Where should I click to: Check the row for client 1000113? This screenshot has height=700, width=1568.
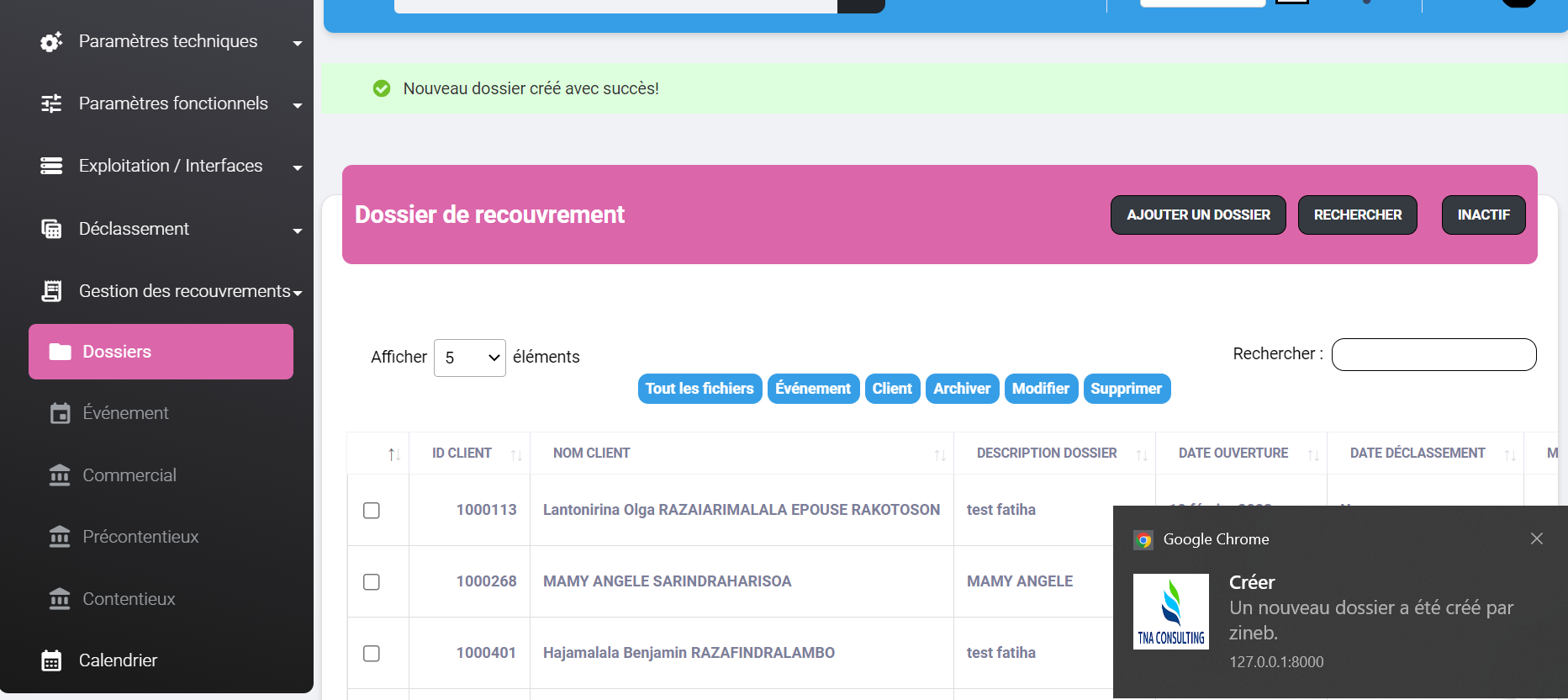372,511
